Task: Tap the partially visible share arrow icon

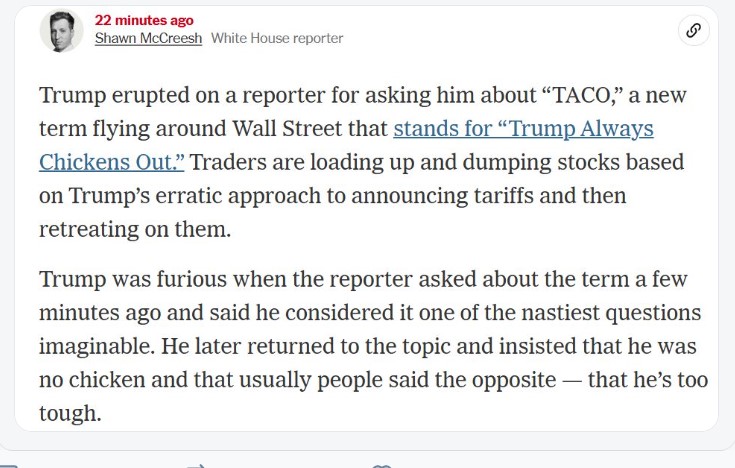Action: 196,466
